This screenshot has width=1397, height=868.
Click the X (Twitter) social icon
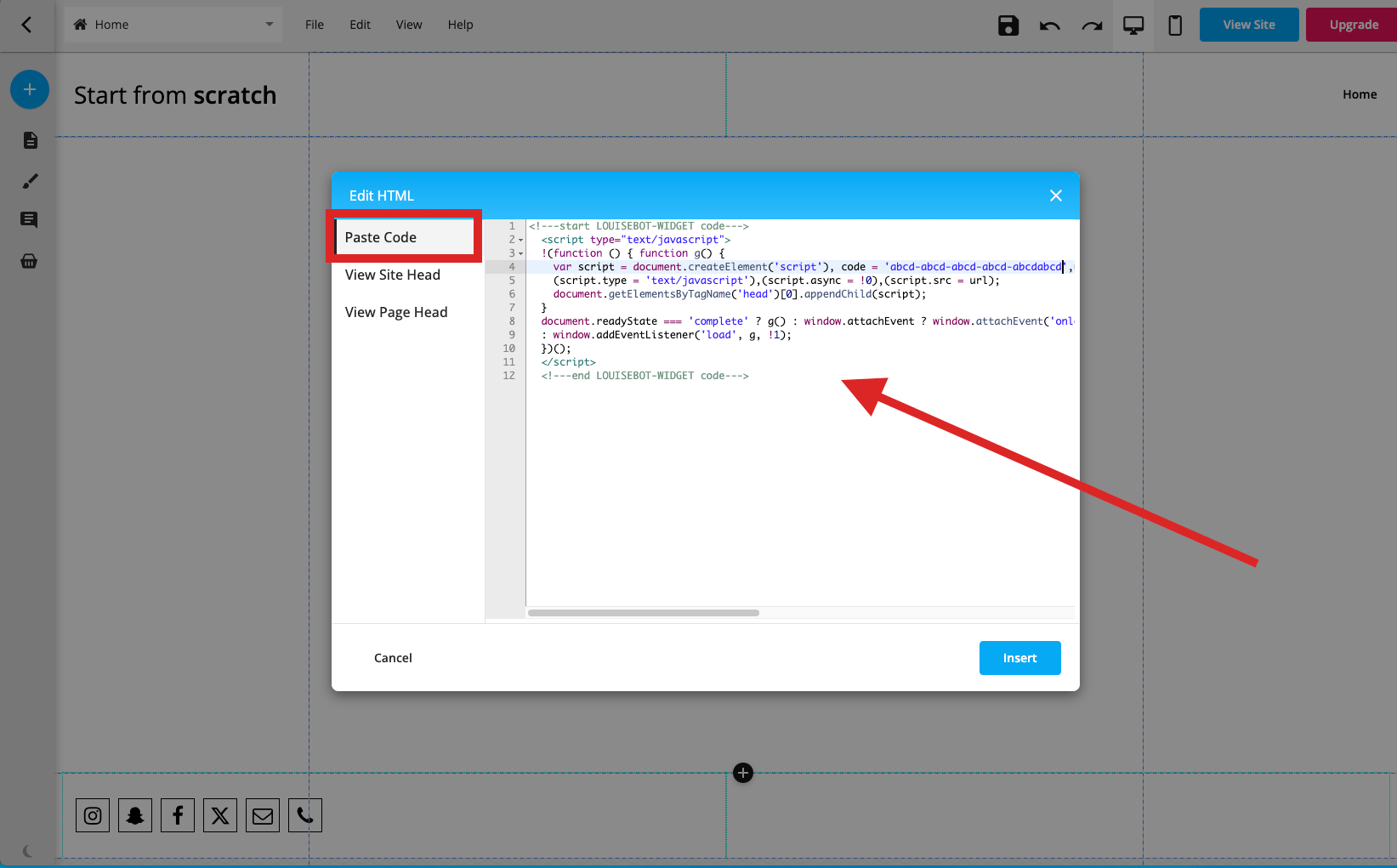tap(220, 815)
